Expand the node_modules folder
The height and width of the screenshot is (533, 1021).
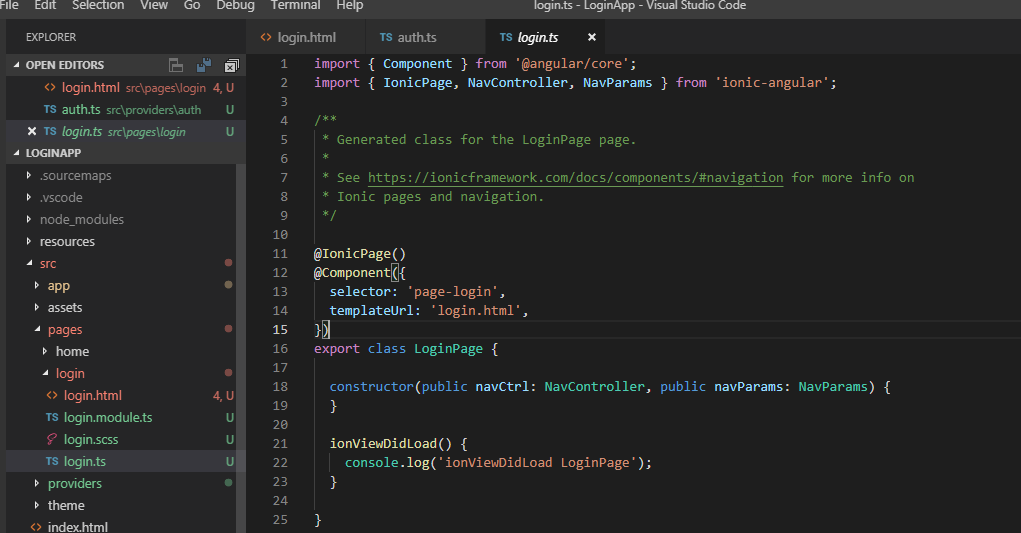27,220
